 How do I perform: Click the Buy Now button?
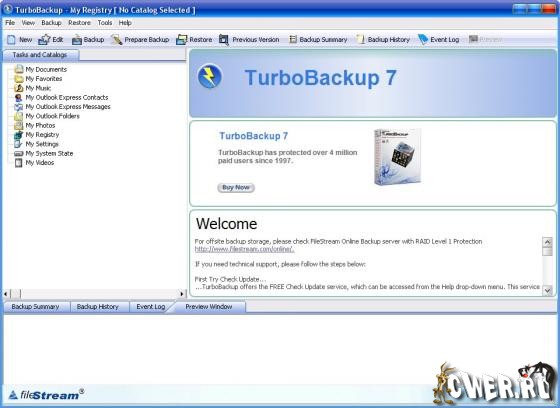pyautogui.click(x=236, y=188)
